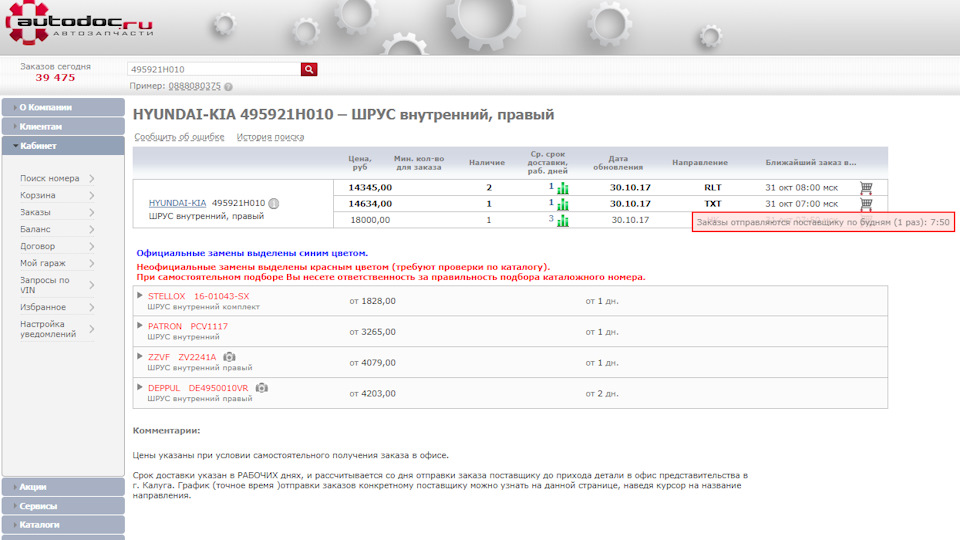
Task: Expand the DEPPUL DE4950010VR offers
Action: [x=140, y=387]
